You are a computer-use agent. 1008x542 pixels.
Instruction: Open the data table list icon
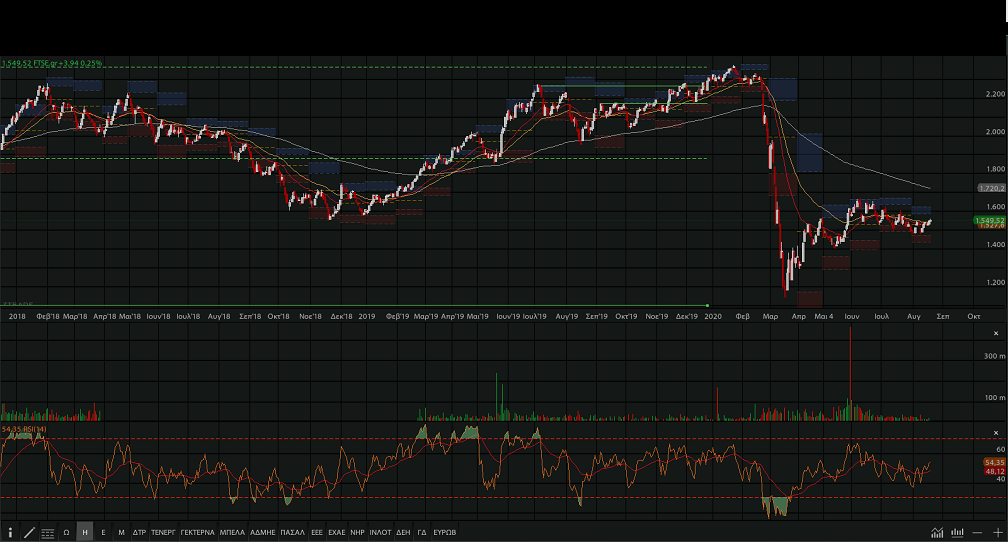pos(48,532)
